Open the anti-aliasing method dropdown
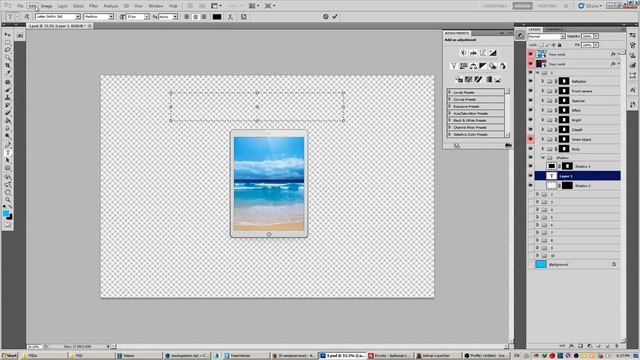The height and width of the screenshot is (360, 640). (x=175, y=17)
